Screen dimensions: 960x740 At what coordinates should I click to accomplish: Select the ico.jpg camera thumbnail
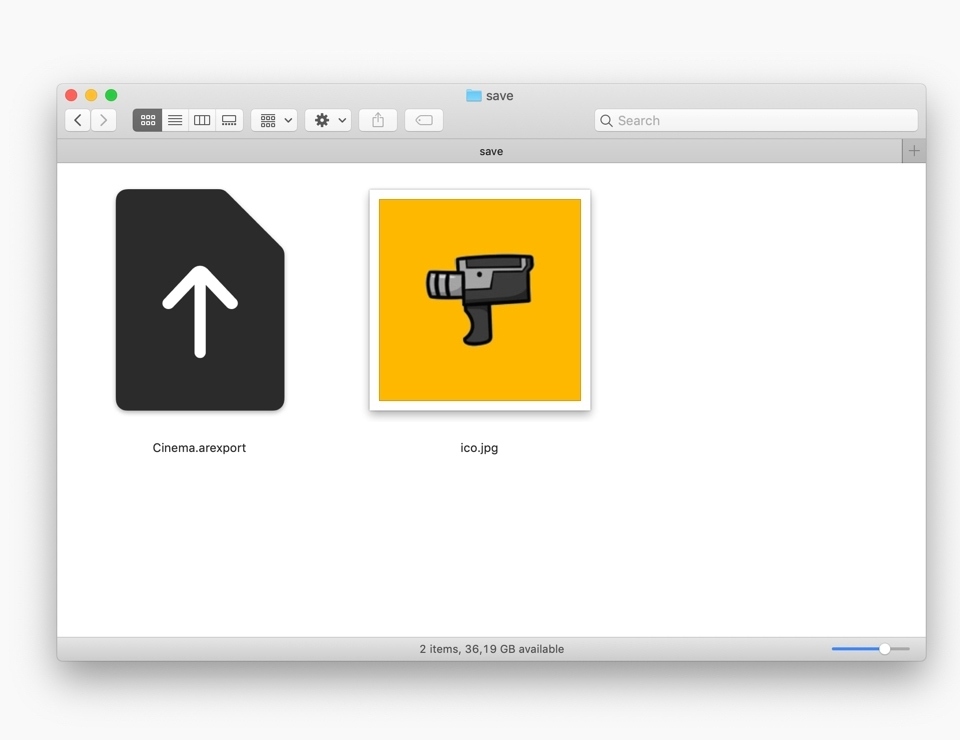[480, 300]
